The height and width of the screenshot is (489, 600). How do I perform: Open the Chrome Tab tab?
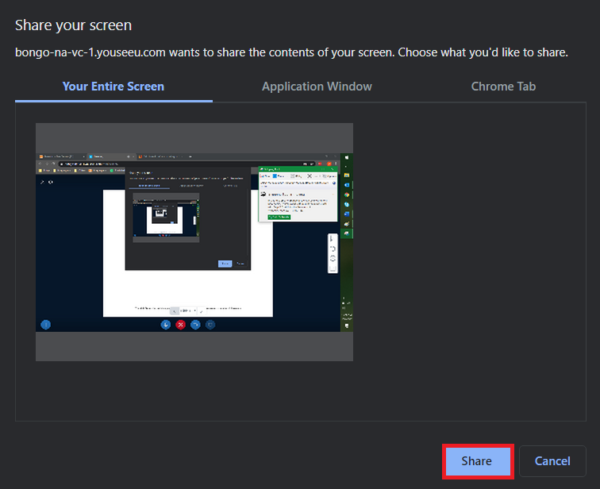pyautogui.click(x=503, y=86)
